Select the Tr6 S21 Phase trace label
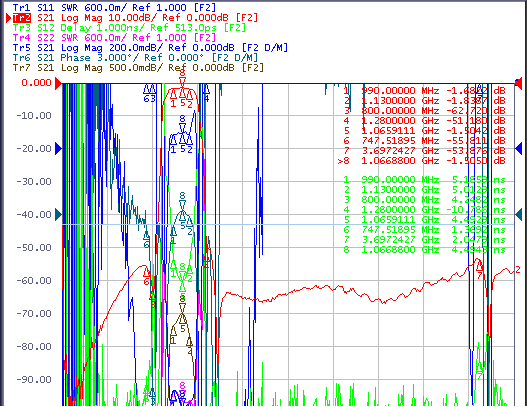 click(135, 57)
